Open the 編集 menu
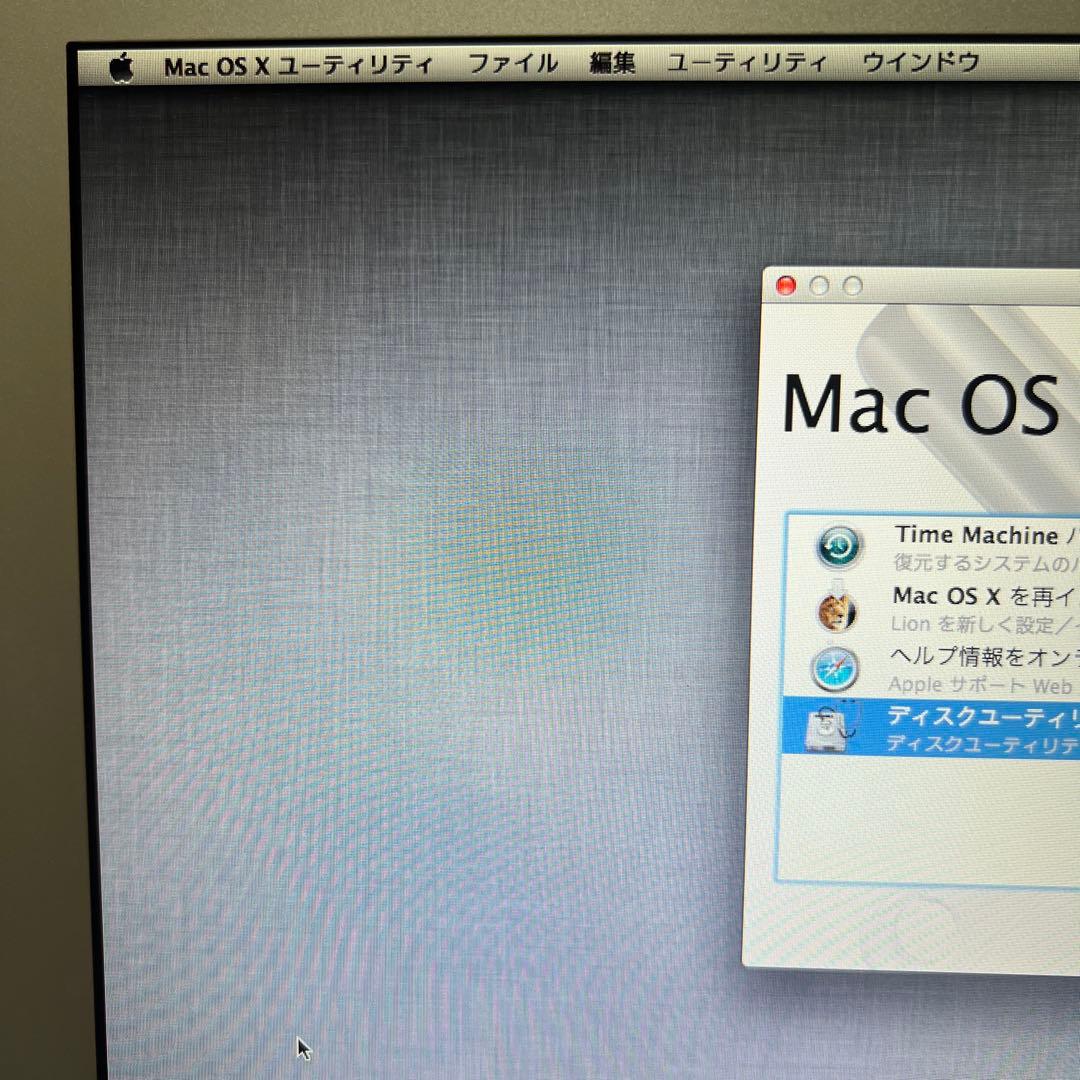1080x1080 pixels. [612, 64]
